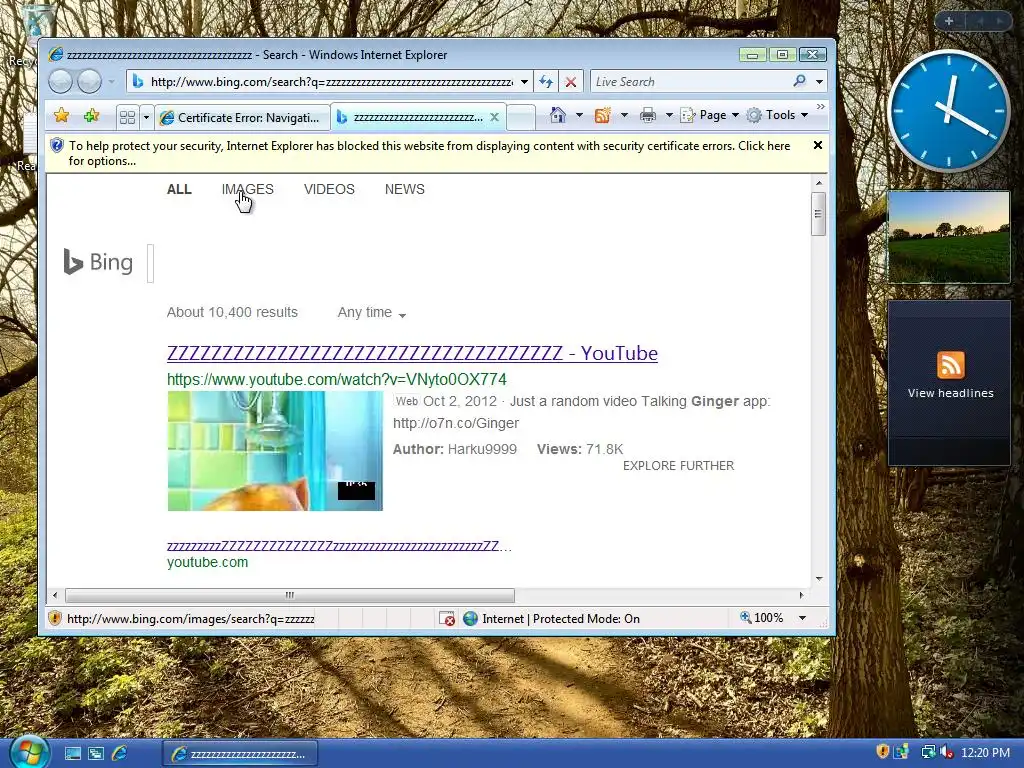The height and width of the screenshot is (768, 1024).
Task: Click the vertical scrollbar down arrow
Action: click(x=818, y=579)
